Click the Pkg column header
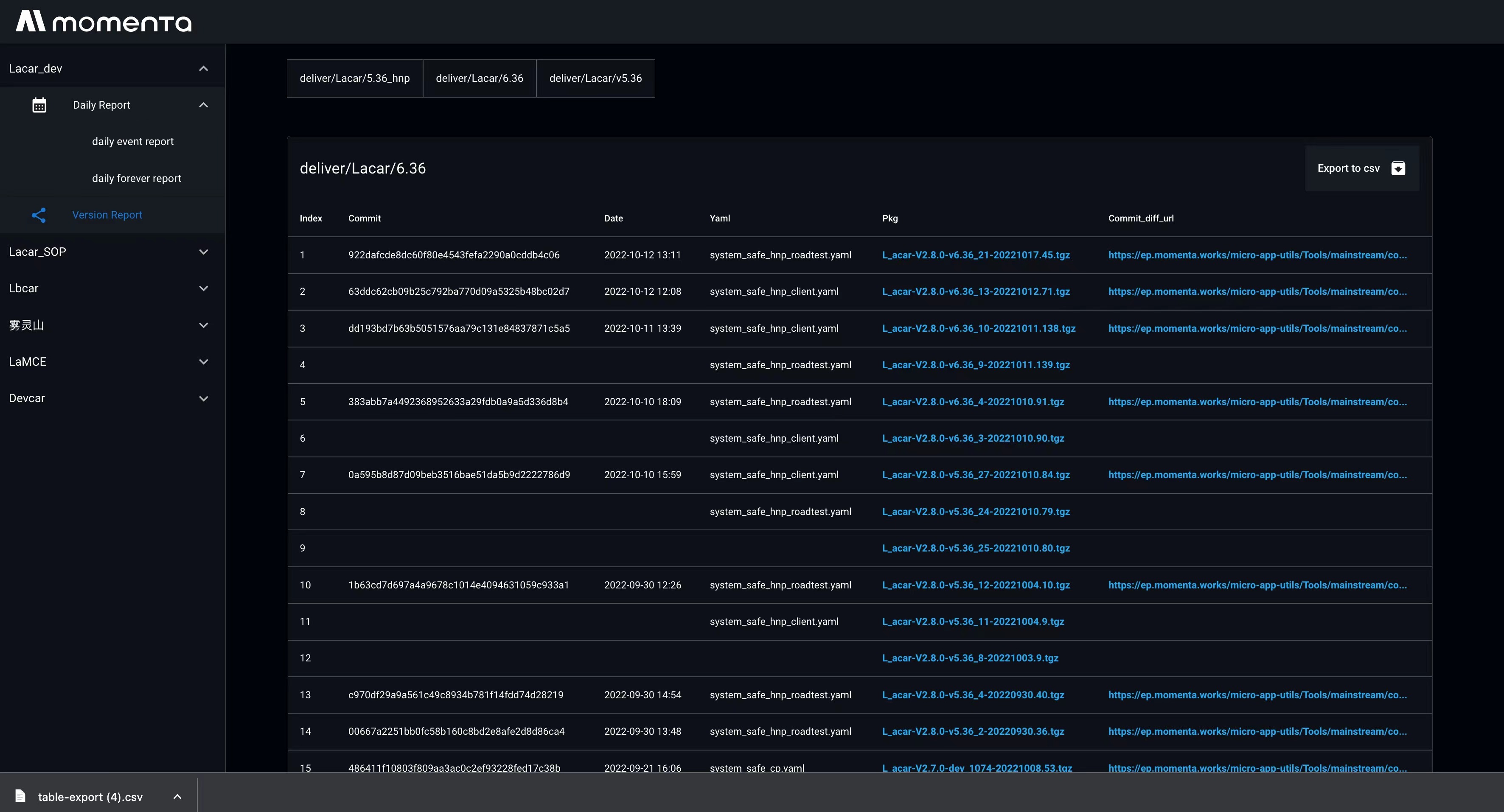Screen dimensions: 1504x812 tap(890, 218)
